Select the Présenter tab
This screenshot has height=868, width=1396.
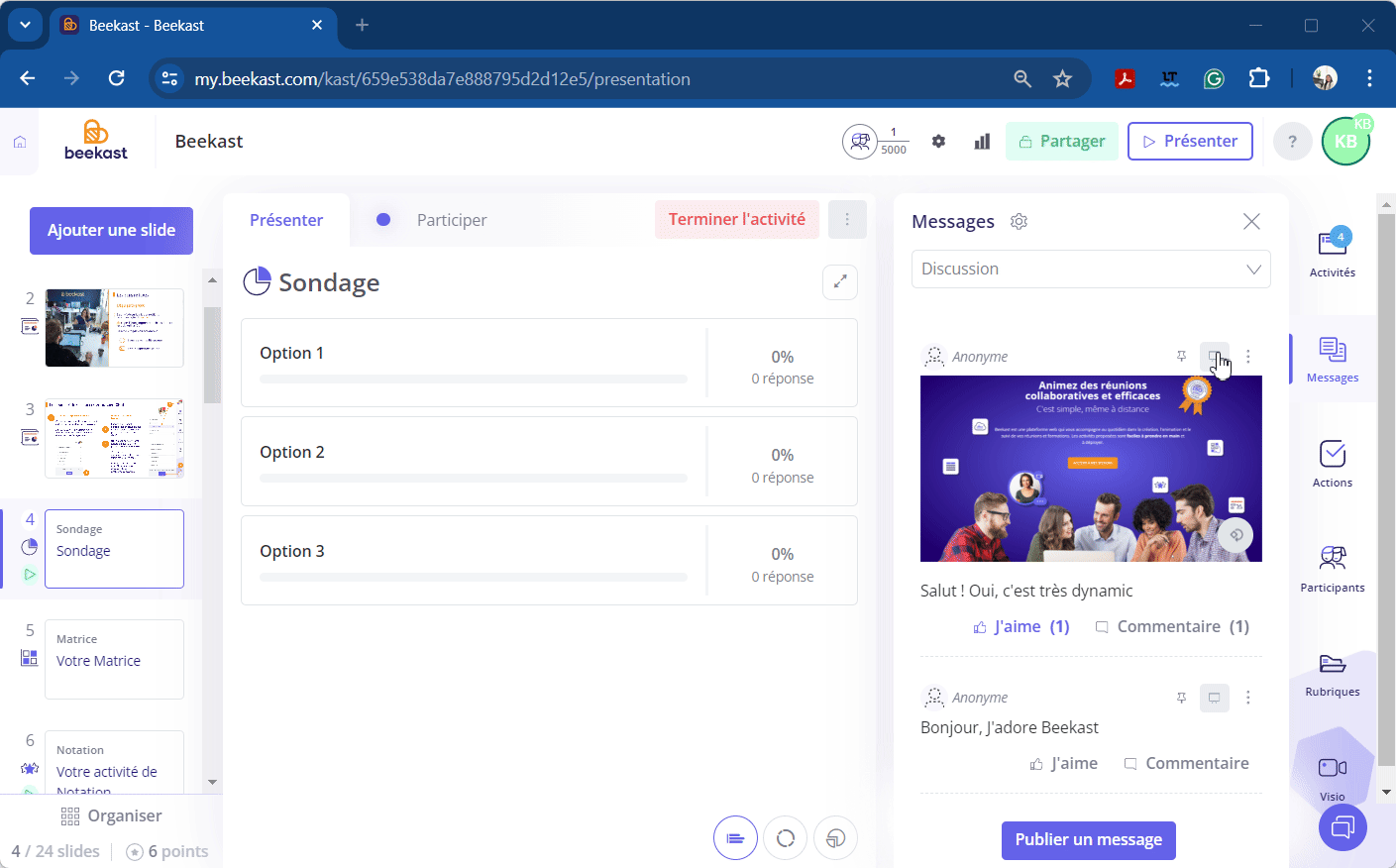[286, 220]
